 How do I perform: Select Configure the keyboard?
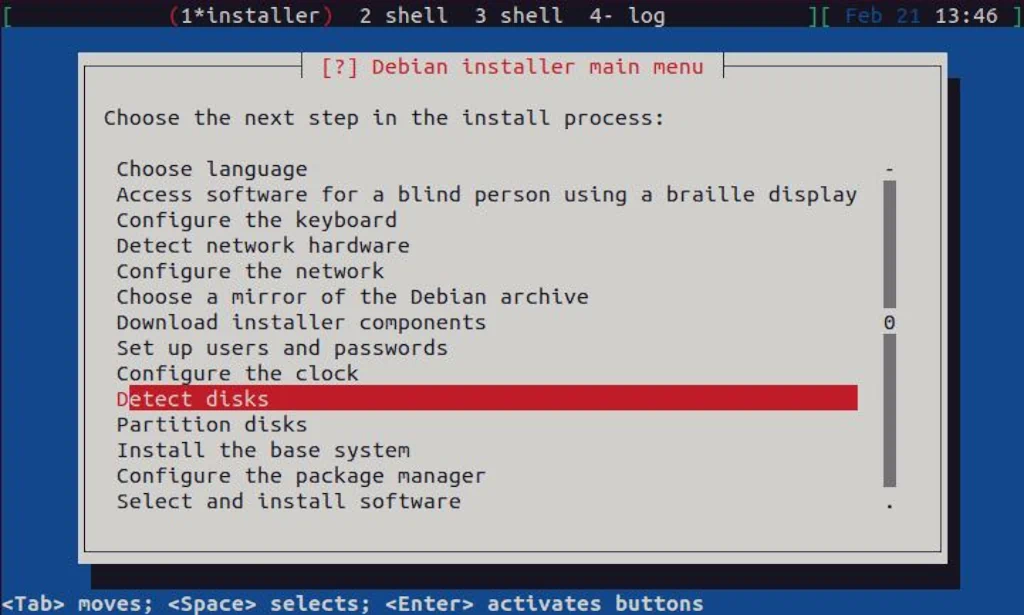pos(256,219)
